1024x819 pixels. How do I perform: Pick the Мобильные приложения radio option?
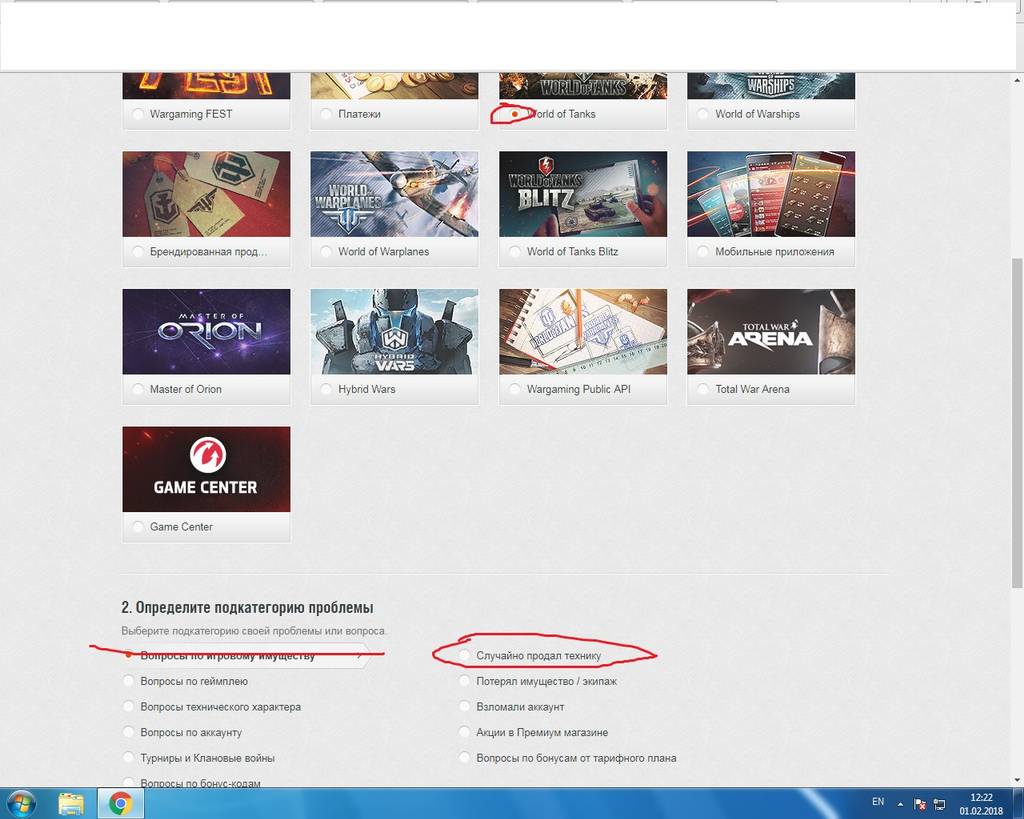tap(703, 251)
